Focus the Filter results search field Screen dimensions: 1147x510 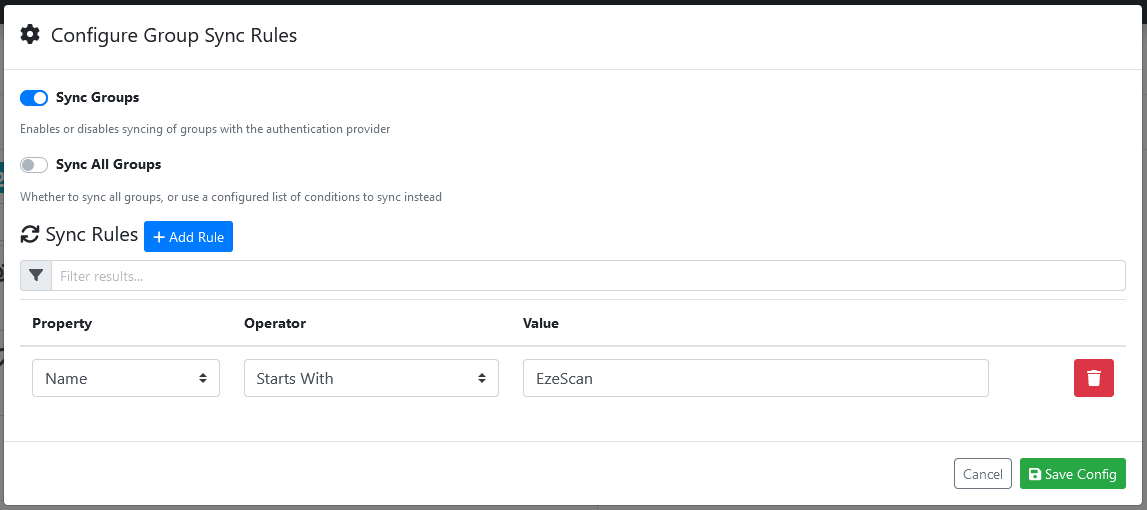pos(588,276)
